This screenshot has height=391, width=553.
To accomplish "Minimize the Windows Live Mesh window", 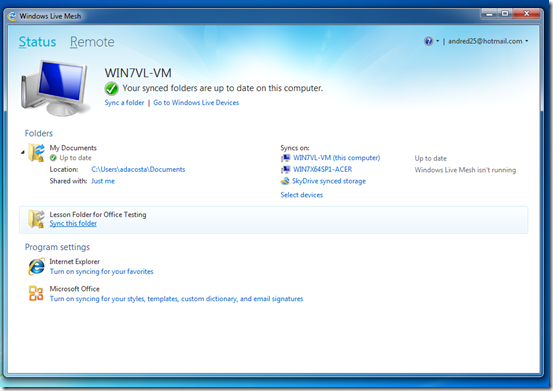I will tap(489, 14).
